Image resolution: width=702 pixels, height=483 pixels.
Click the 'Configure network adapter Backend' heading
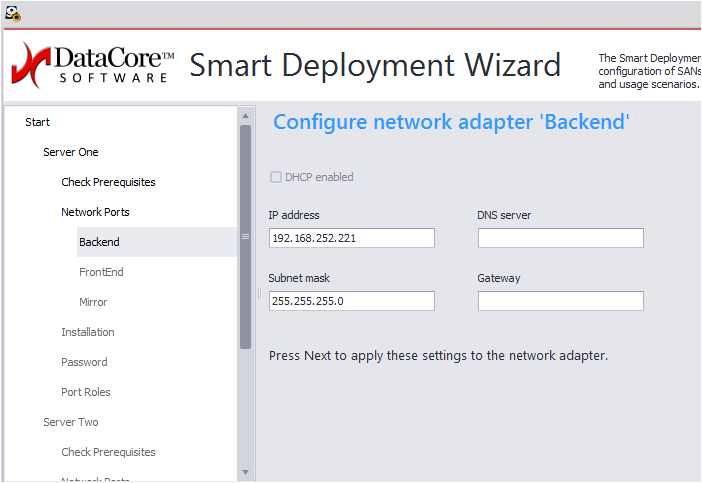pos(451,122)
